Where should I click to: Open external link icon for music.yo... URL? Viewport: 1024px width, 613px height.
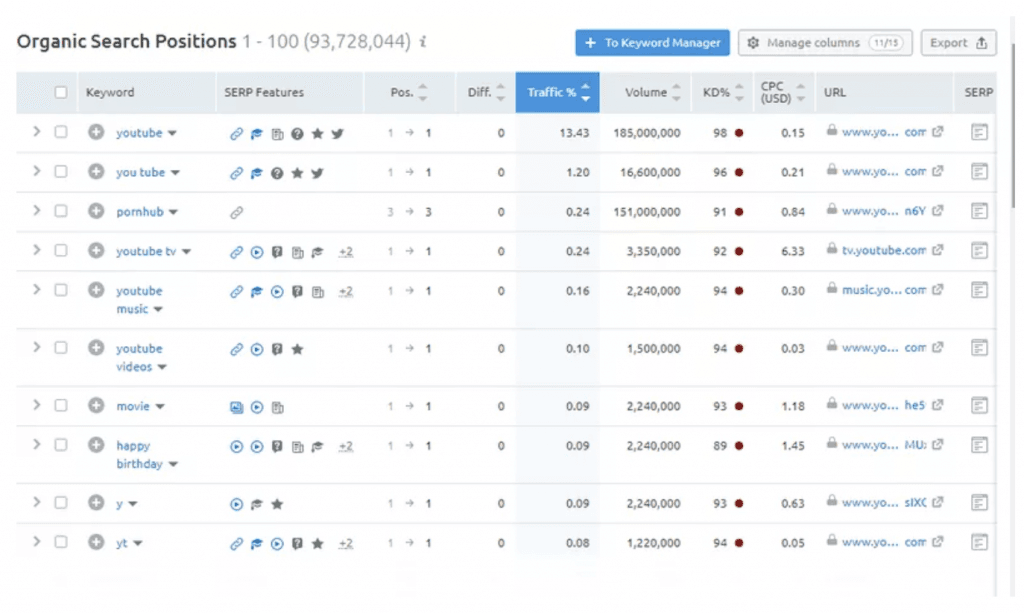pos(938,289)
